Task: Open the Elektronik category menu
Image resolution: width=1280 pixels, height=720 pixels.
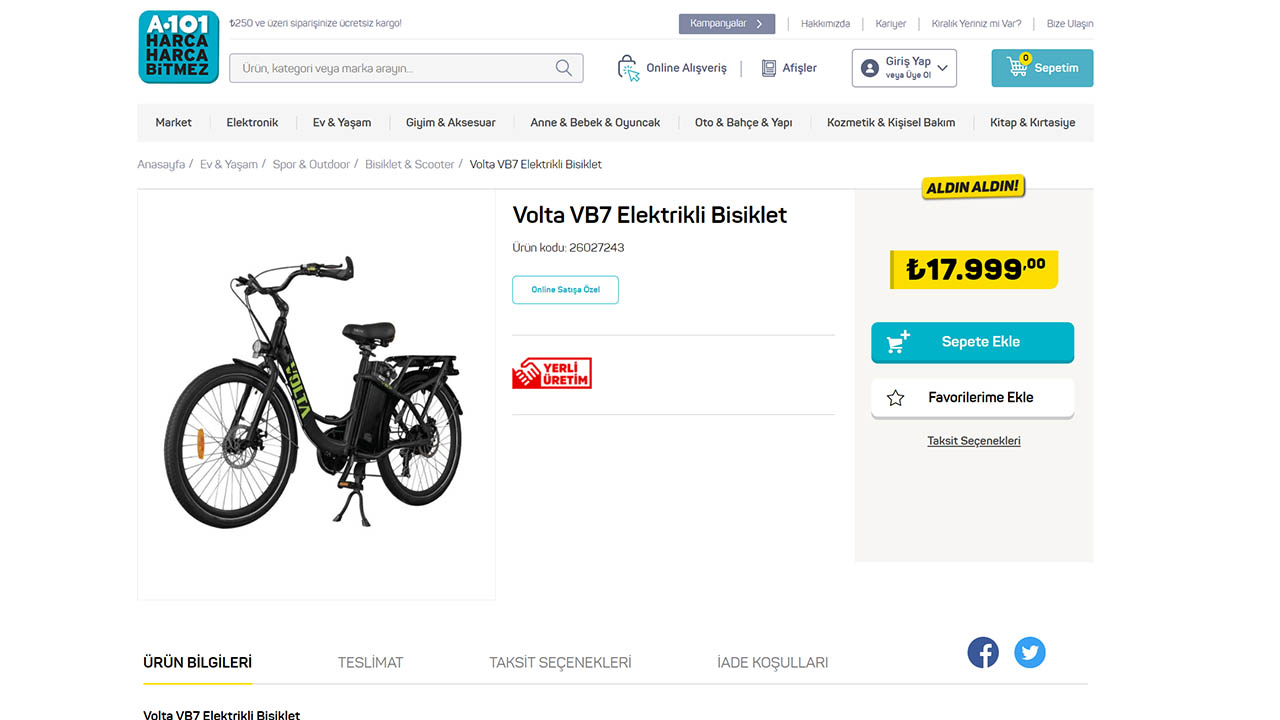Action: 252,123
